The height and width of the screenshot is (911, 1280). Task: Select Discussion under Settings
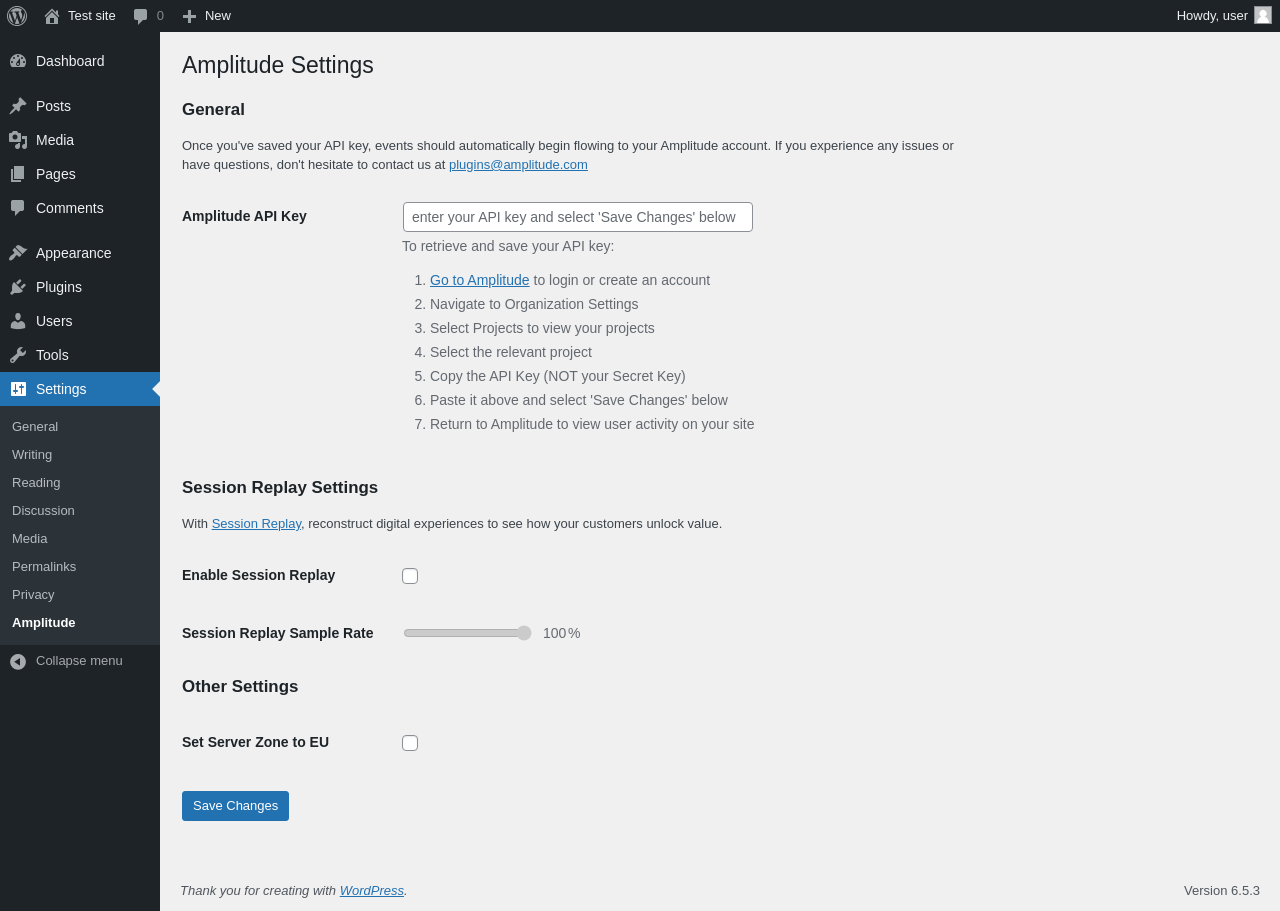43,511
